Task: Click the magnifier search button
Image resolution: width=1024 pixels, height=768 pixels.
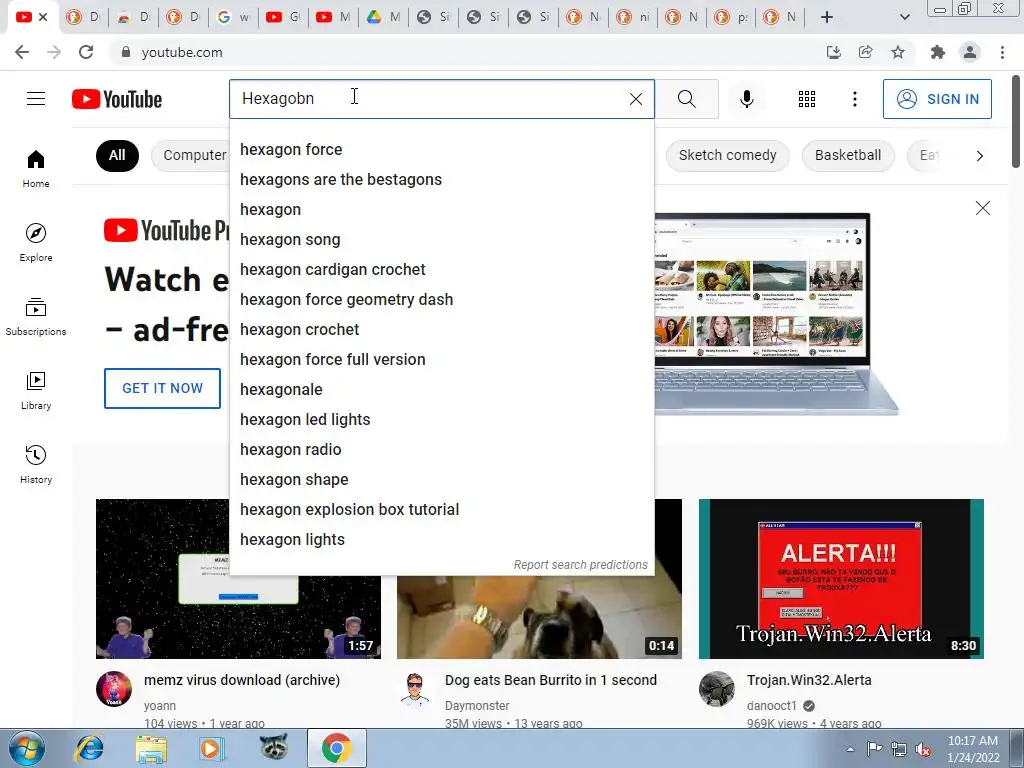Action: click(x=686, y=99)
